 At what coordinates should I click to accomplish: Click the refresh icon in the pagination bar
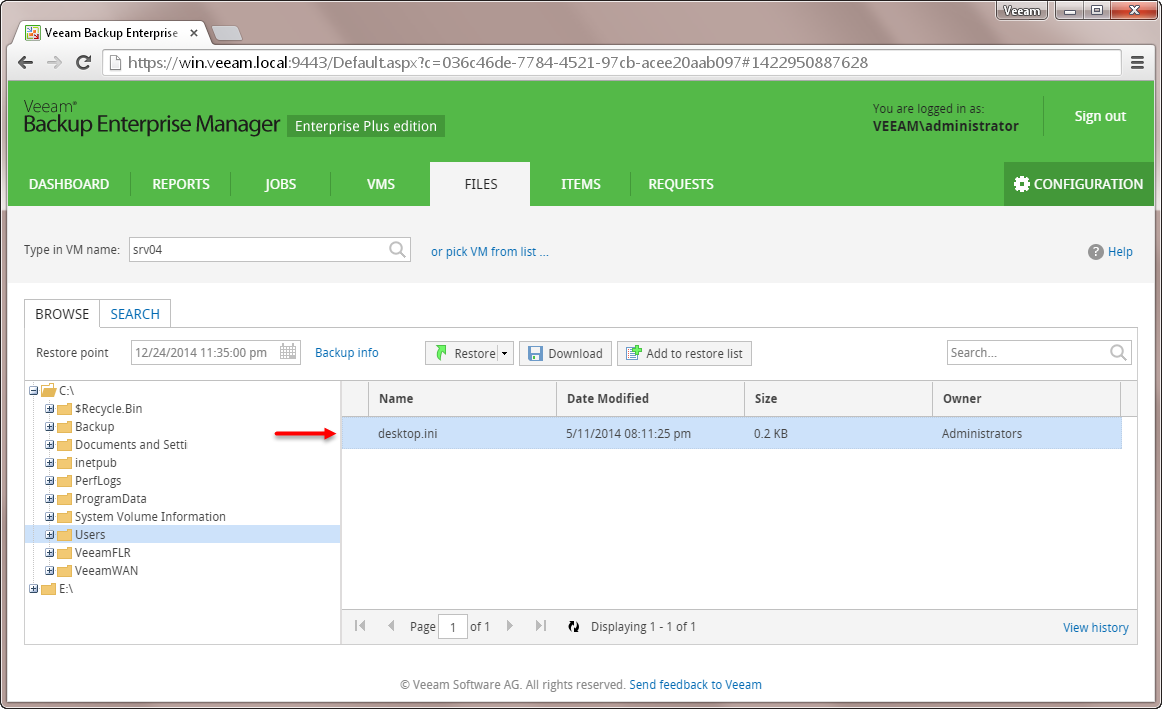click(x=573, y=626)
